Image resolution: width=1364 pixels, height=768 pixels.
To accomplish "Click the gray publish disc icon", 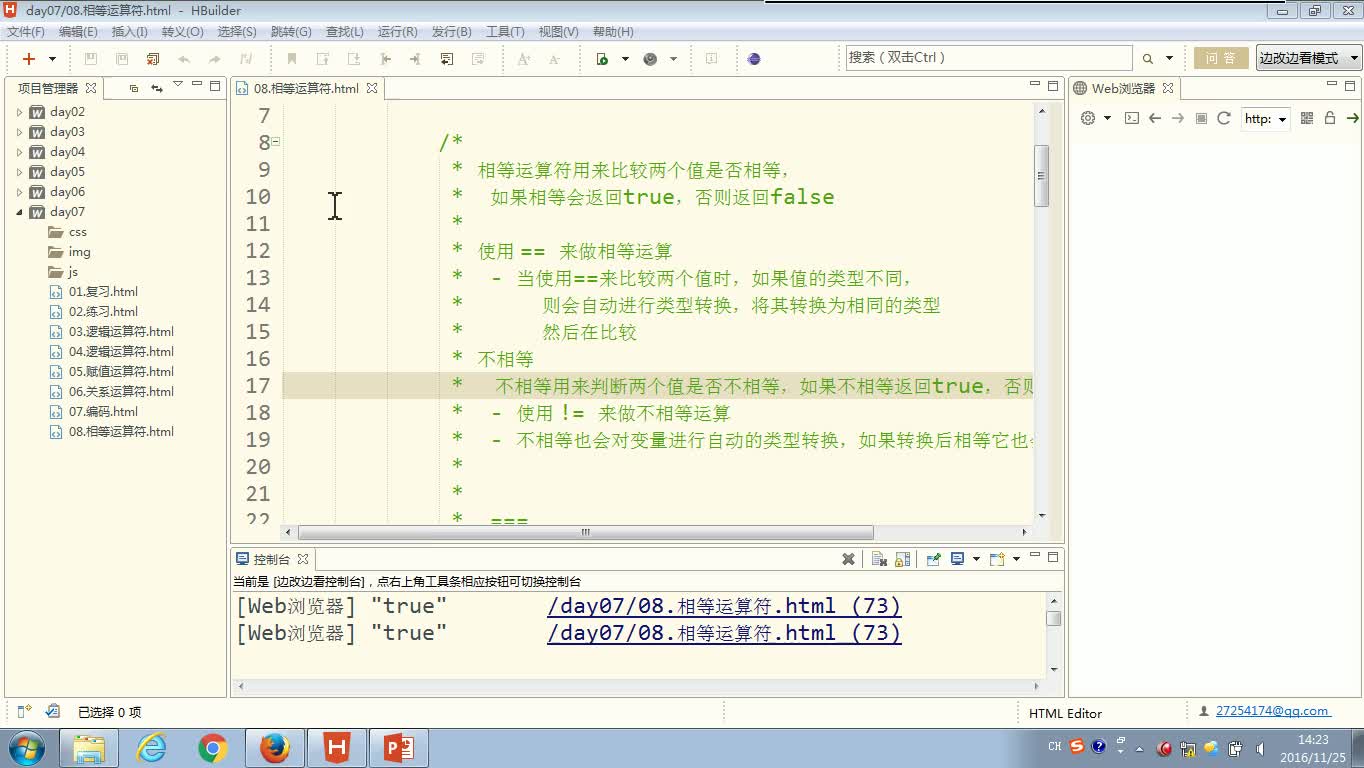I will pyautogui.click(x=650, y=59).
